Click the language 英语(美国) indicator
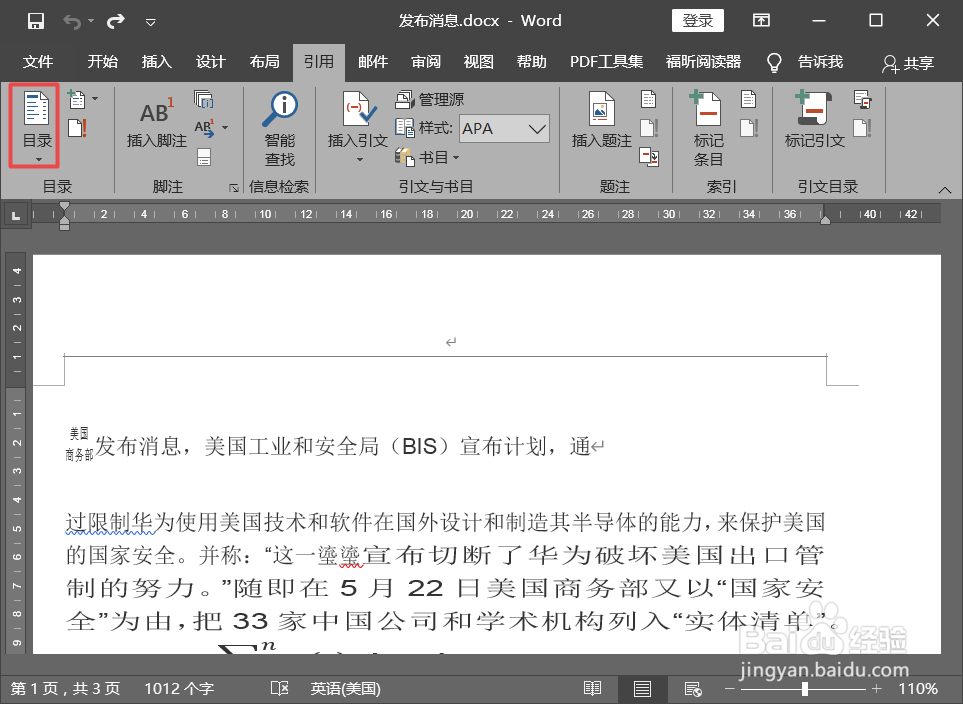Viewport: 963px width, 704px height. point(346,689)
